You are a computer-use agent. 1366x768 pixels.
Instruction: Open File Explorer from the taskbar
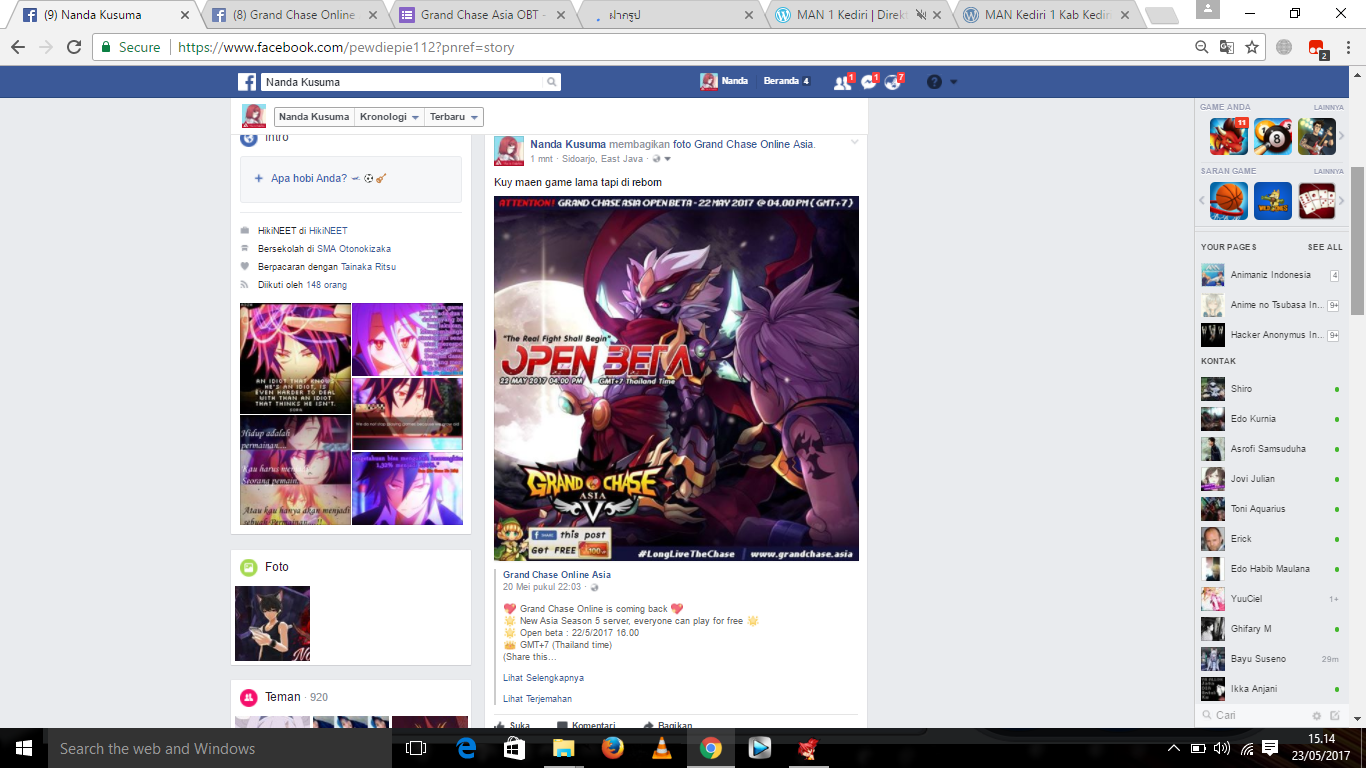coord(564,748)
